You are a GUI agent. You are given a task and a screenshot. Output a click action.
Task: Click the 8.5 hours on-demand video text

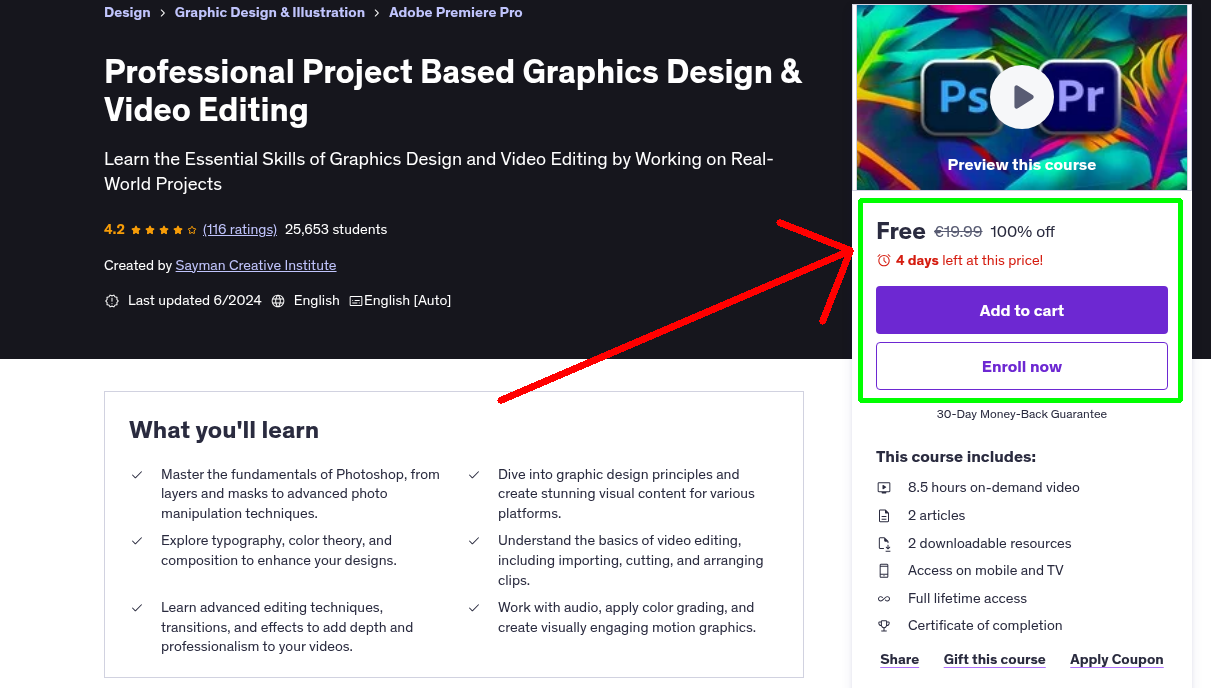[994, 488]
